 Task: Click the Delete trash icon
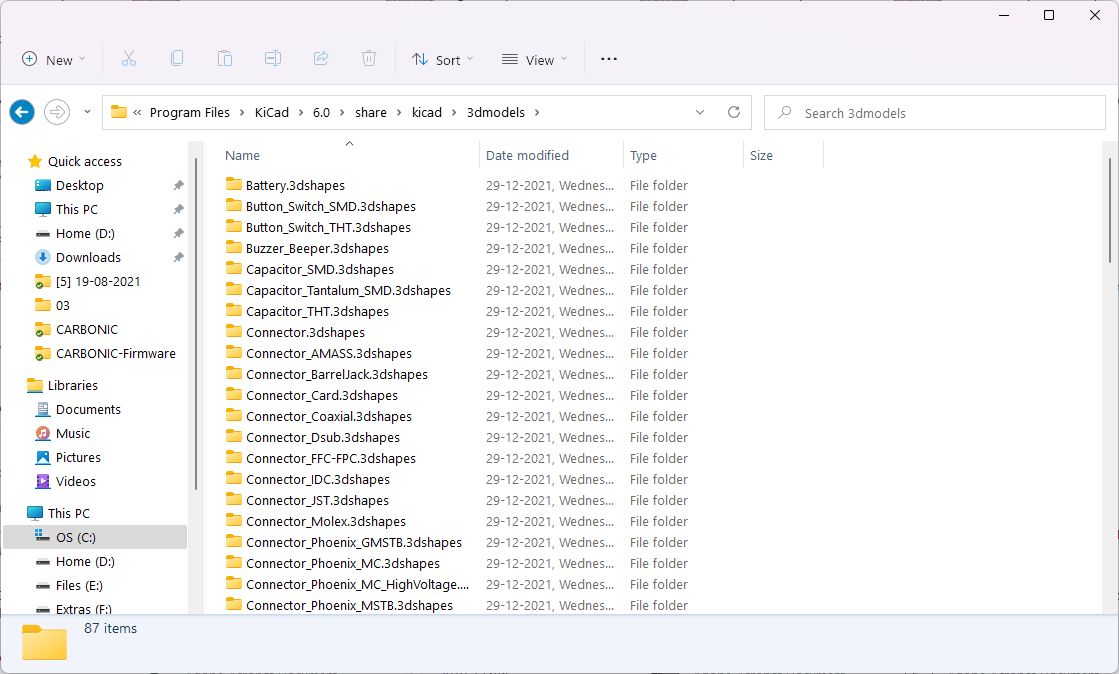pos(369,59)
